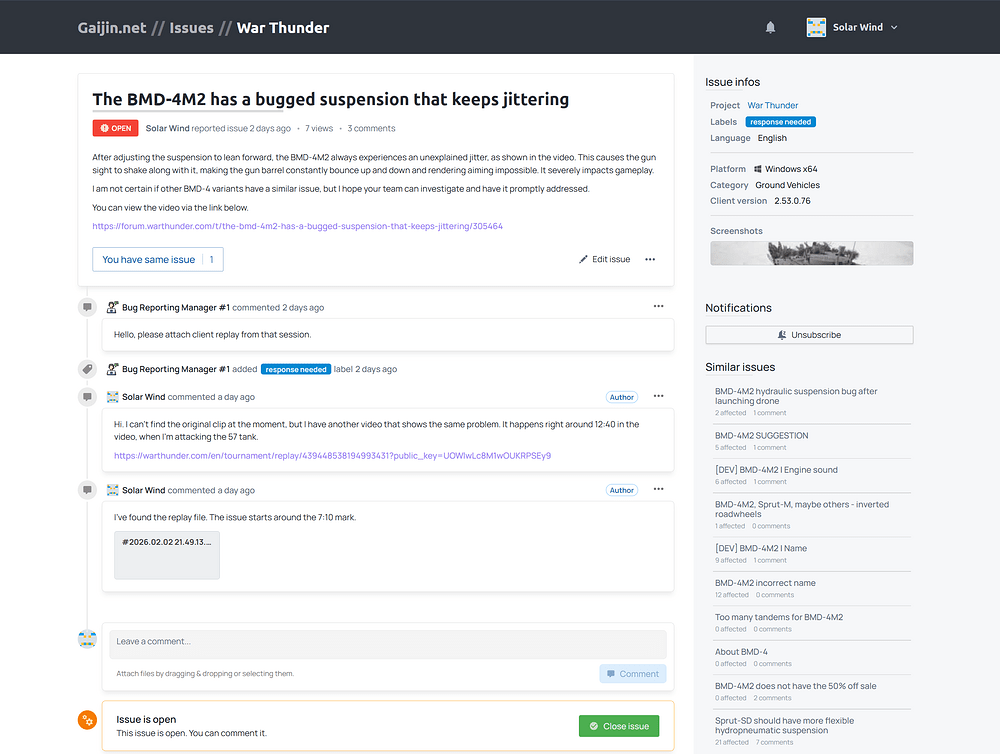Screen dimensions: 1000x754
Task: Click the orange issue status icon
Action: (88, 719)
